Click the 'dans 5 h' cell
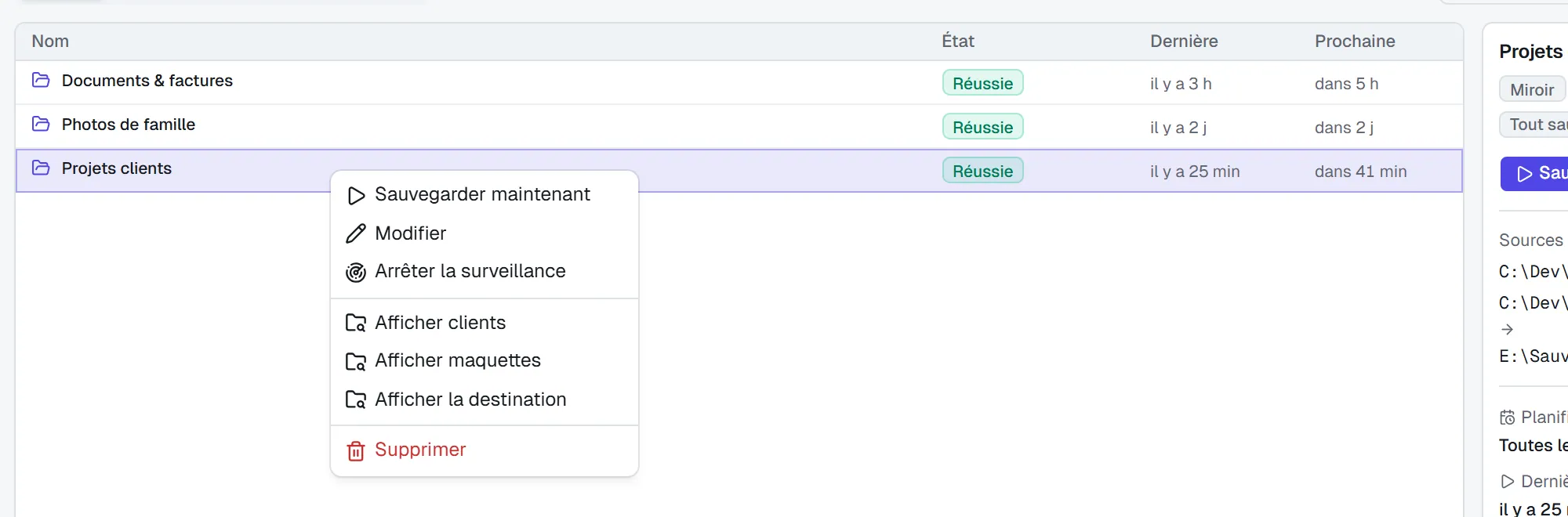This screenshot has height=517, width=1568. click(x=1346, y=84)
